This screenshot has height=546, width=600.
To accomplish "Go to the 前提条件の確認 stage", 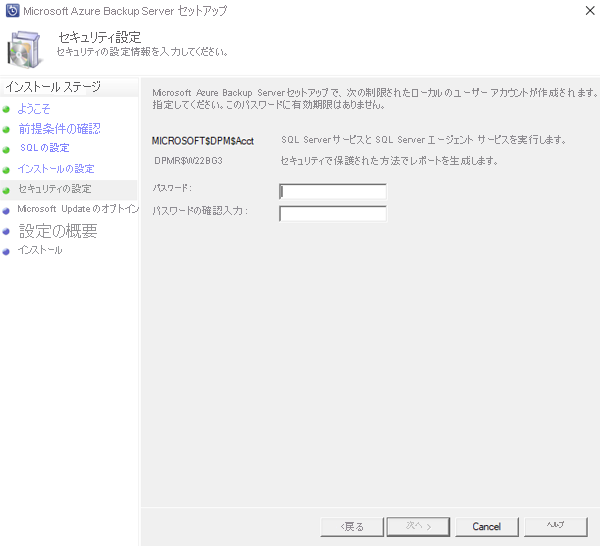I will [x=59, y=129].
